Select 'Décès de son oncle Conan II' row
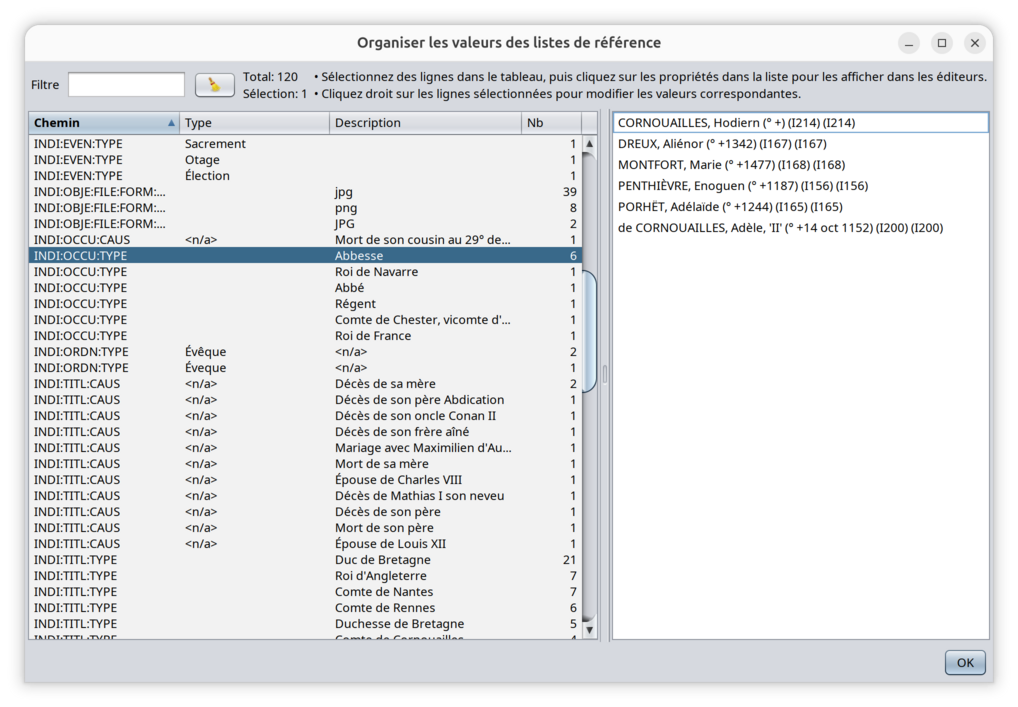The width and height of the screenshot is (1018, 707). point(305,416)
